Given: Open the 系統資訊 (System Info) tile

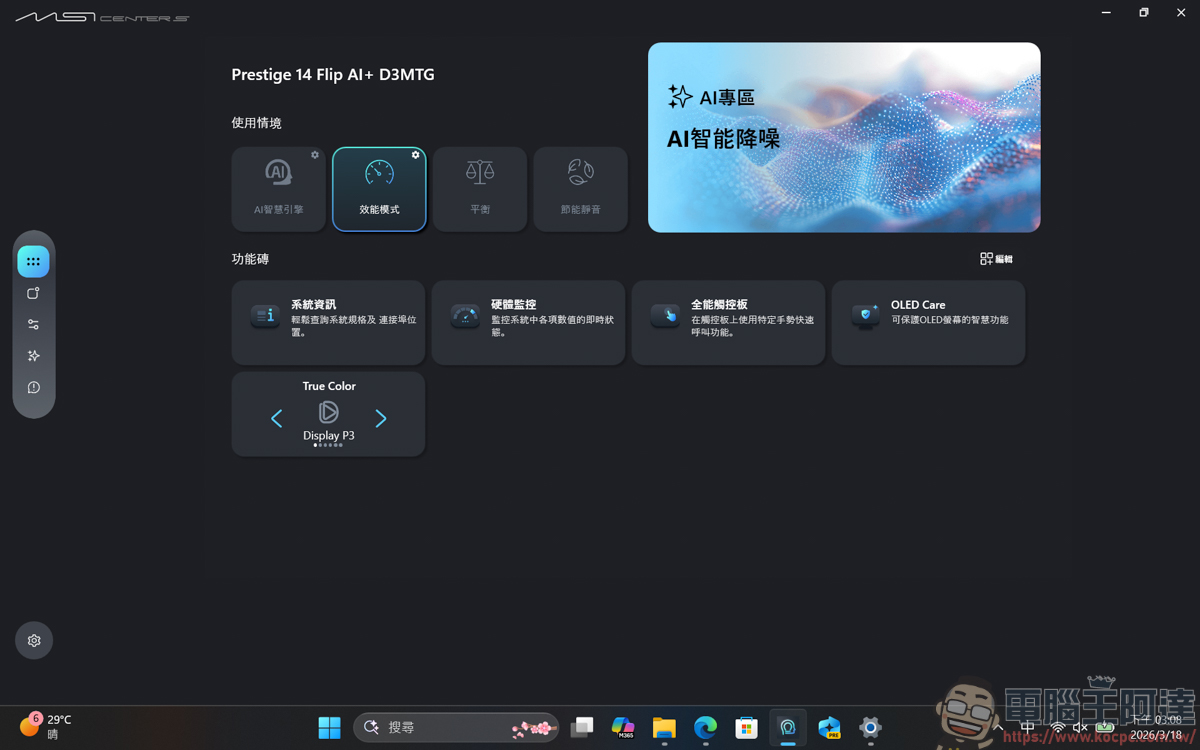Looking at the screenshot, I should pyautogui.click(x=328, y=322).
